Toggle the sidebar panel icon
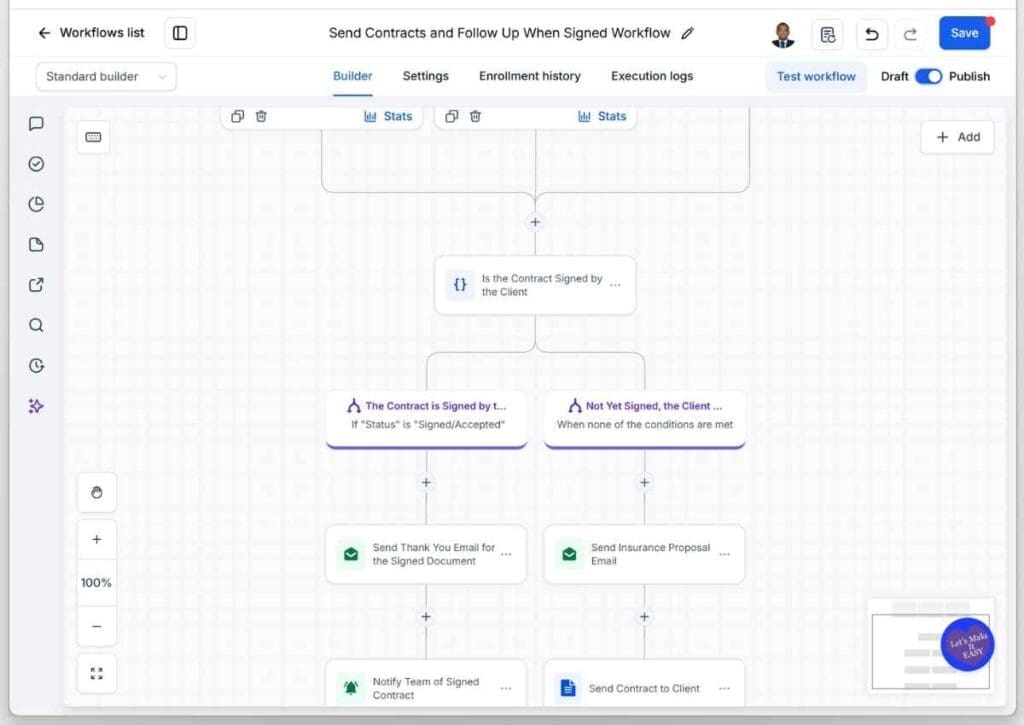The width and height of the screenshot is (1024, 725). point(180,33)
